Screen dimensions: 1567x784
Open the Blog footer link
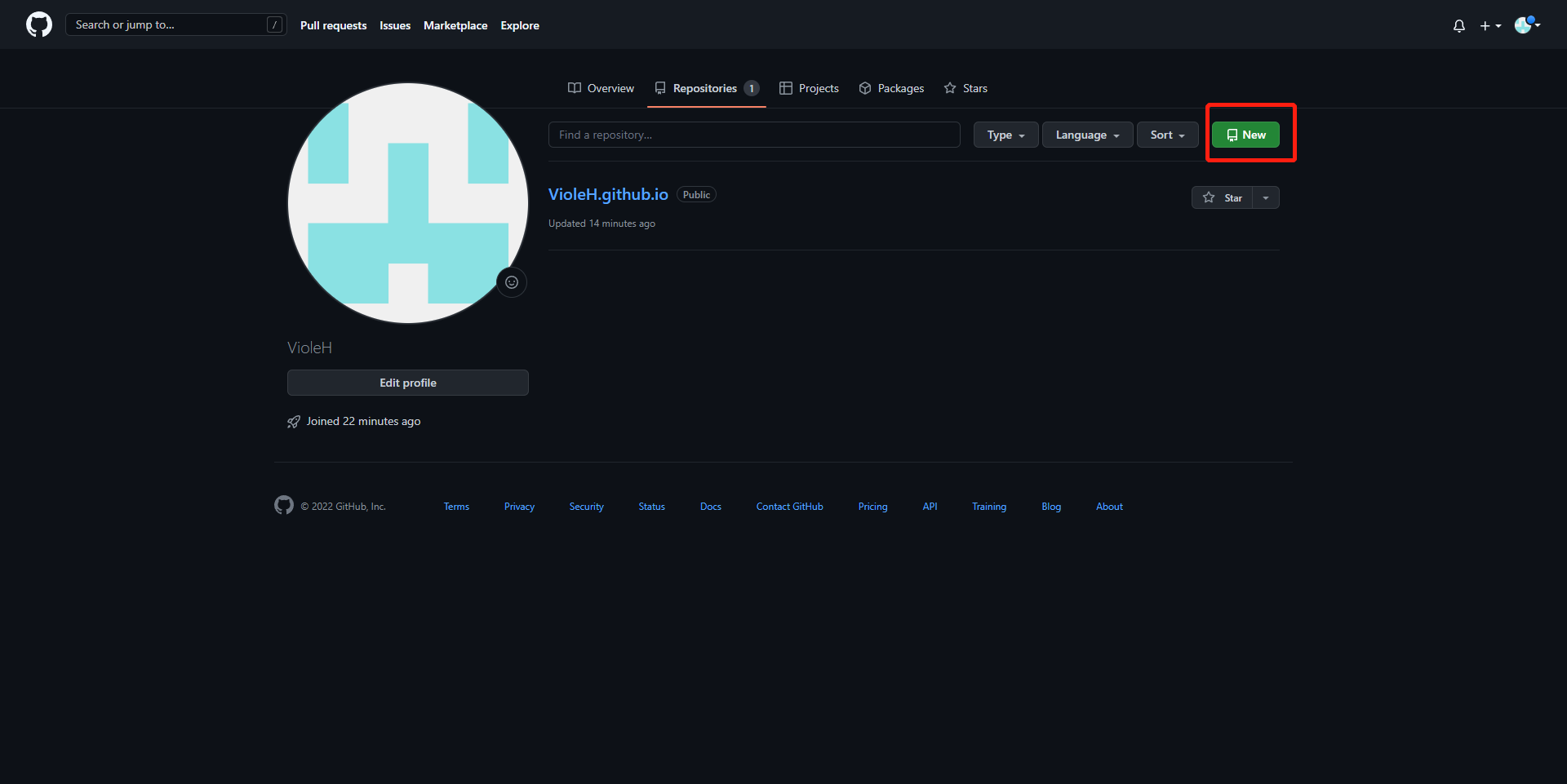[x=1051, y=507]
